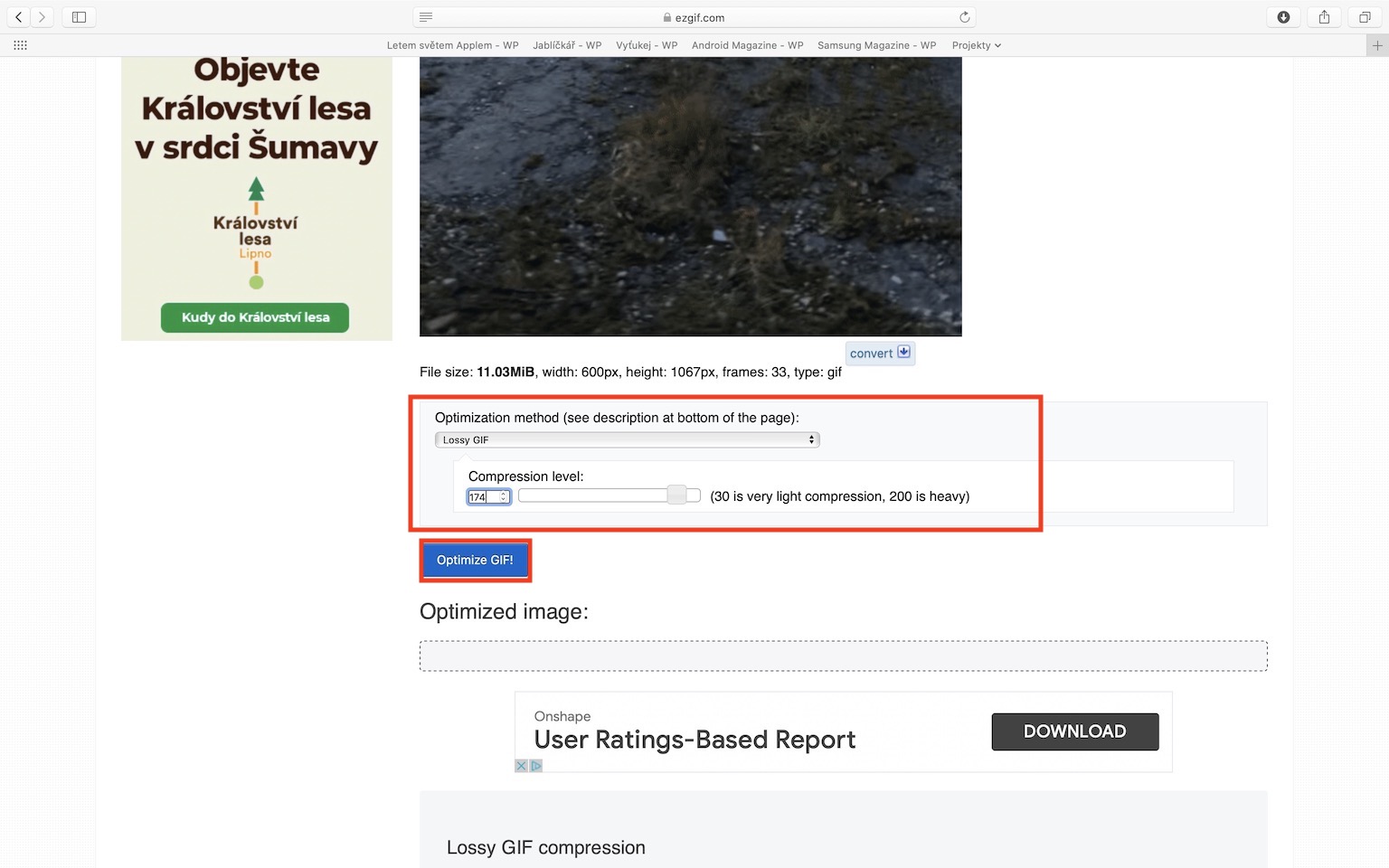Show the Safari sidebar
The image size is (1389, 868).
click(79, 17)
